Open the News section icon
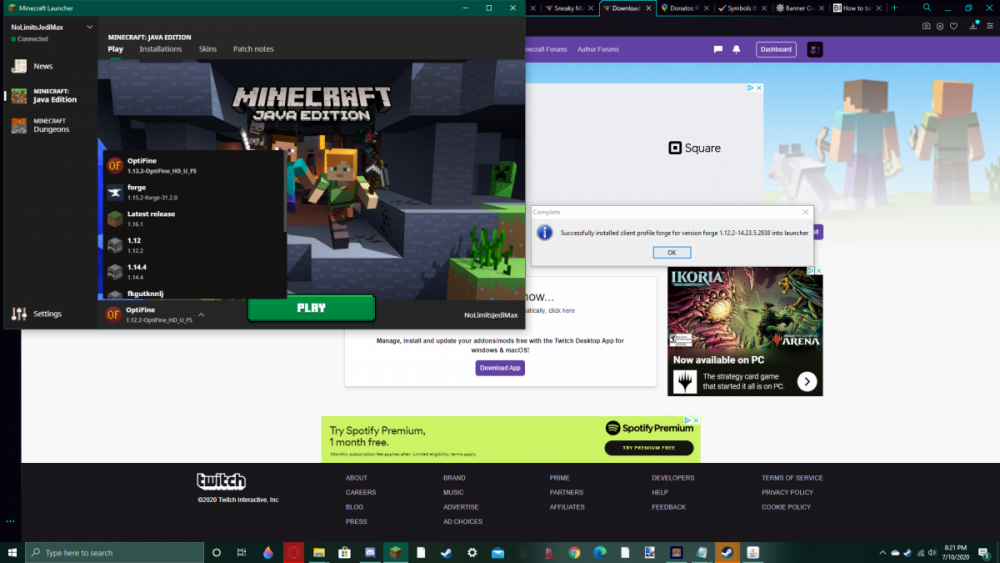The image size is (1000, 563). [19, 66]
